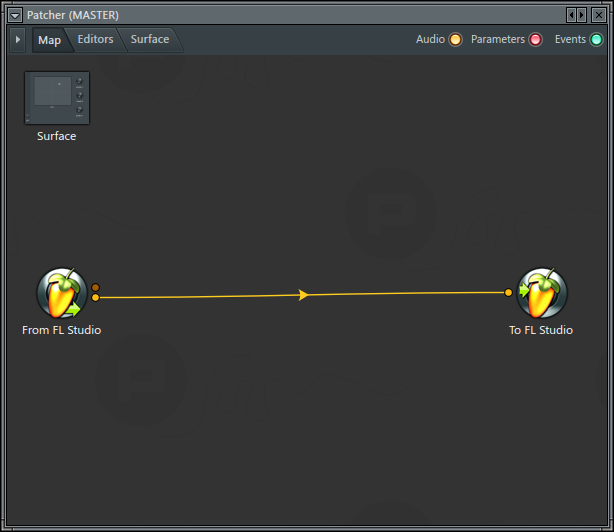
Task: Switch to the Map tab
Action: (x=49, y=40)
